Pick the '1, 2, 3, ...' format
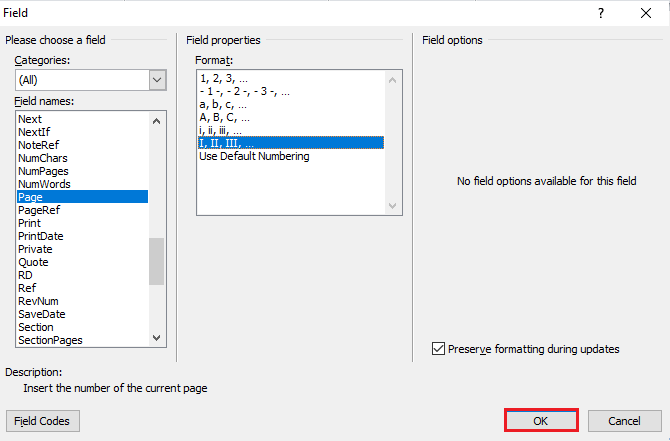Screen dimensions: 670x441 [x=224, y=78]
